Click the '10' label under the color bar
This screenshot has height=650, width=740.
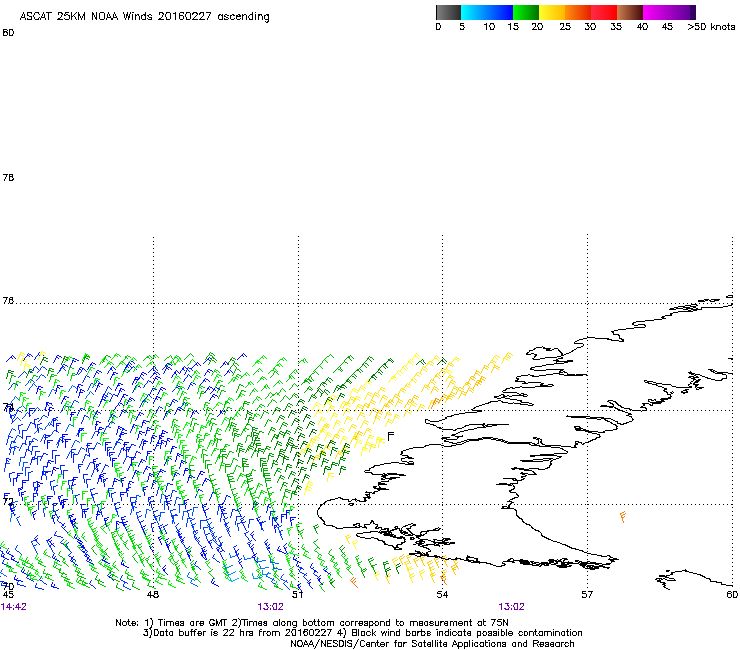tap(489, 27)
